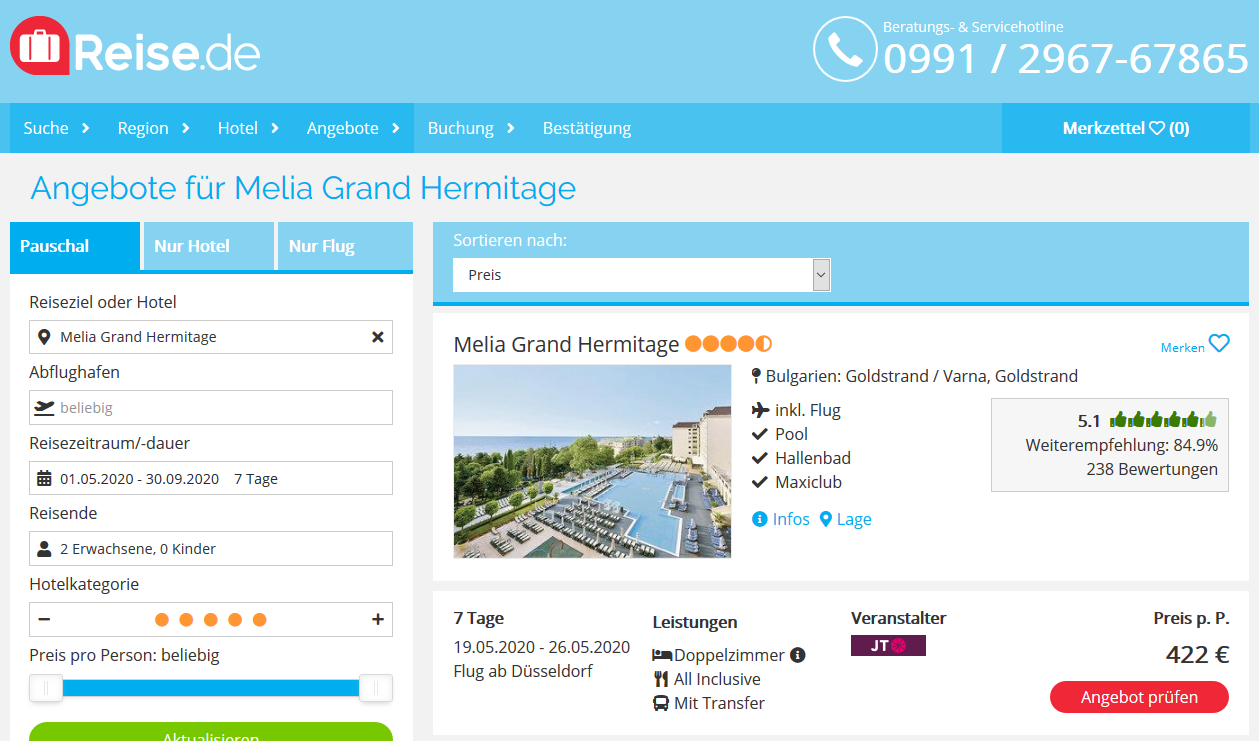Screen dimensions: 1259x741
Task: Click the Doppelzimmer info icon
Action: [x=798, y=655]
